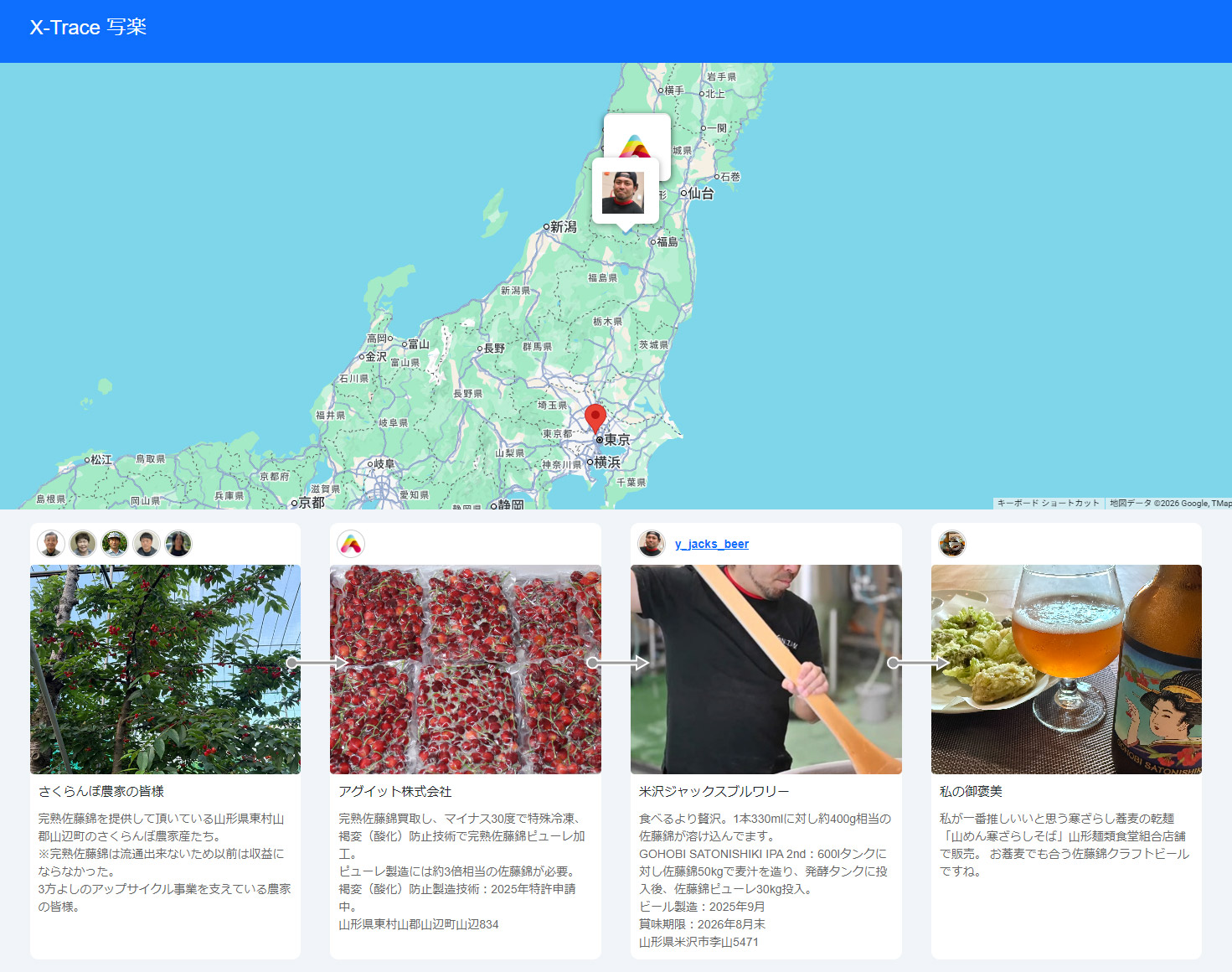Image resolution: width=1232 pixels, height=972 pixels.
Task: Click the brewer photo marker on map
Action: pyautogui.click(x=623, y=193)
